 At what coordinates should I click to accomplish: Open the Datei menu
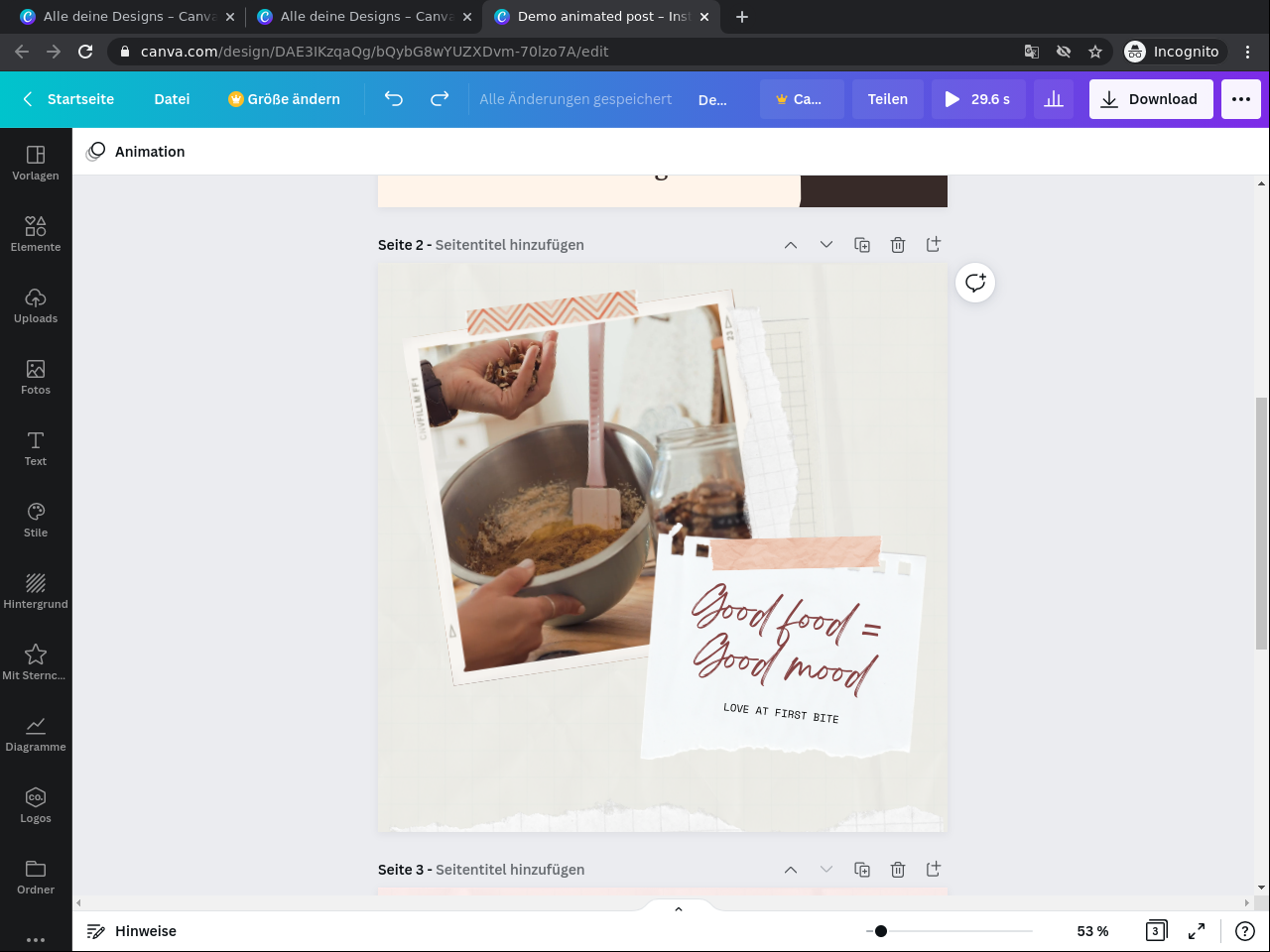pos(172,99)
